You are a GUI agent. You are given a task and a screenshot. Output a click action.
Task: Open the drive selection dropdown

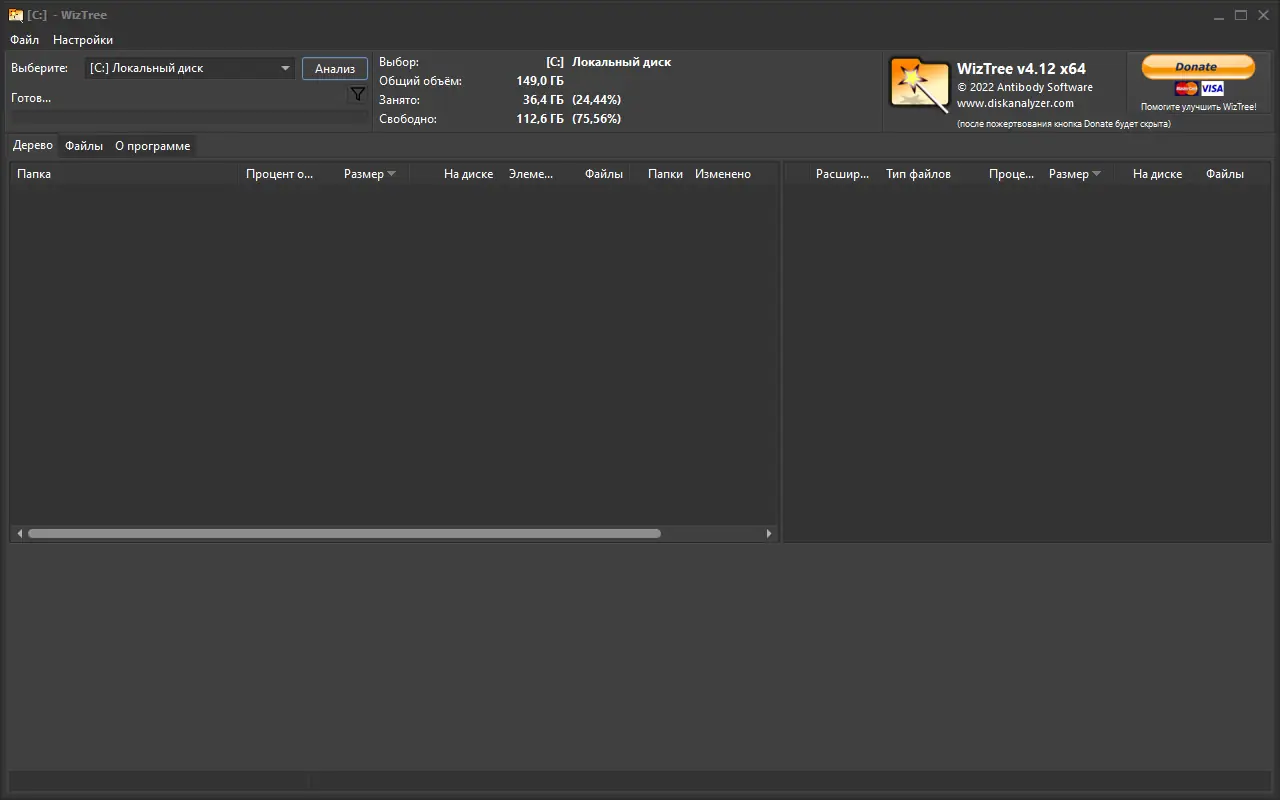(189, 68)
